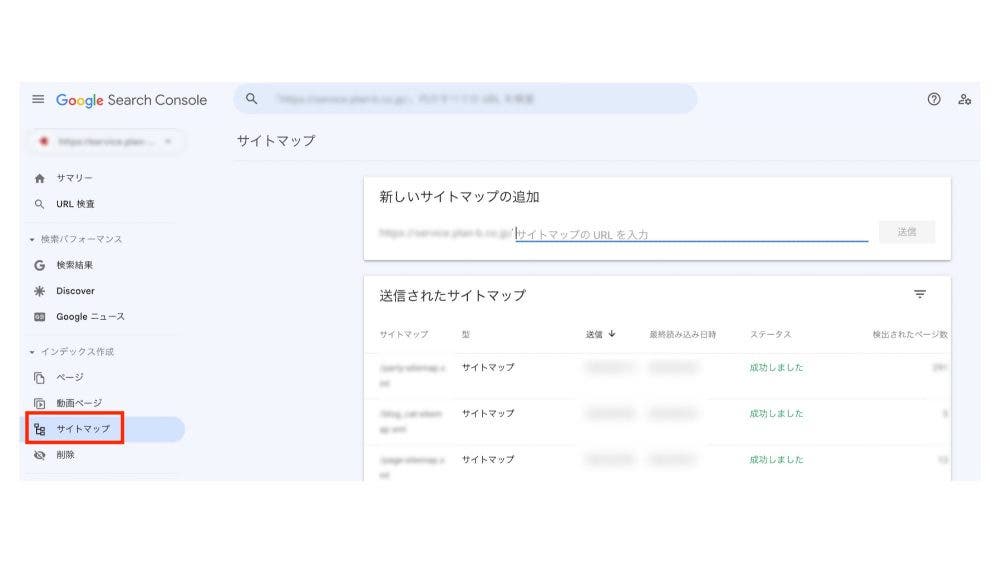Sort by 送信 column arrow

tap(611, 334)
